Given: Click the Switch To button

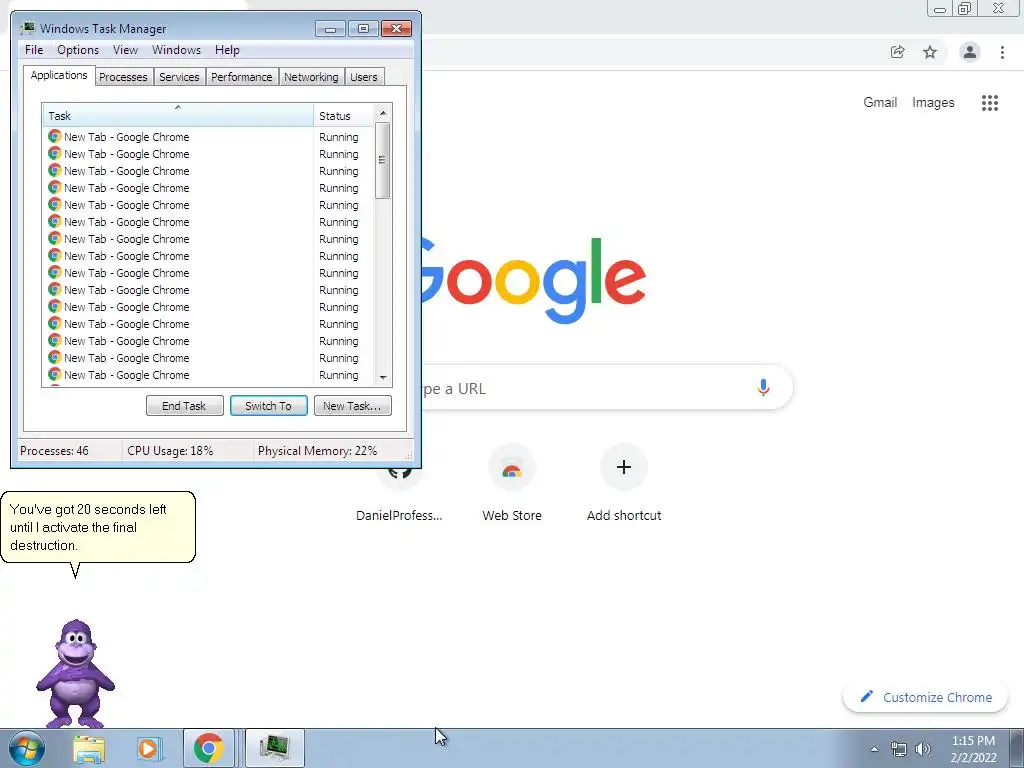Looking at the screenshot, I should tap(268, 406).
